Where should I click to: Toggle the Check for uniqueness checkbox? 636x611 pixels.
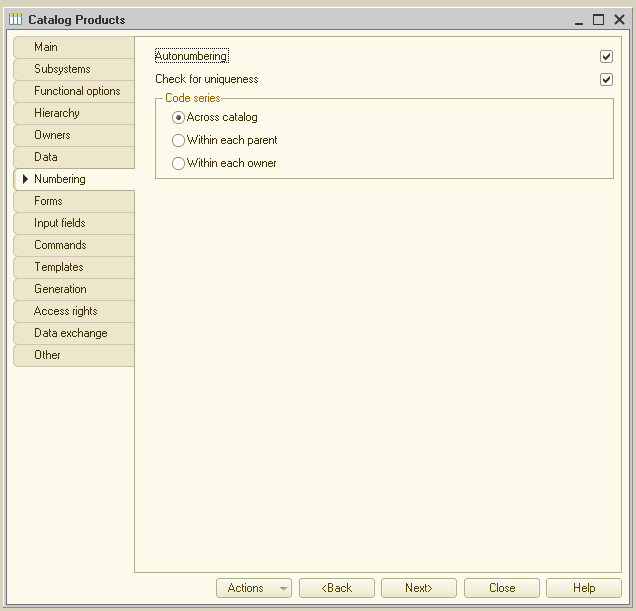point(606,80)
